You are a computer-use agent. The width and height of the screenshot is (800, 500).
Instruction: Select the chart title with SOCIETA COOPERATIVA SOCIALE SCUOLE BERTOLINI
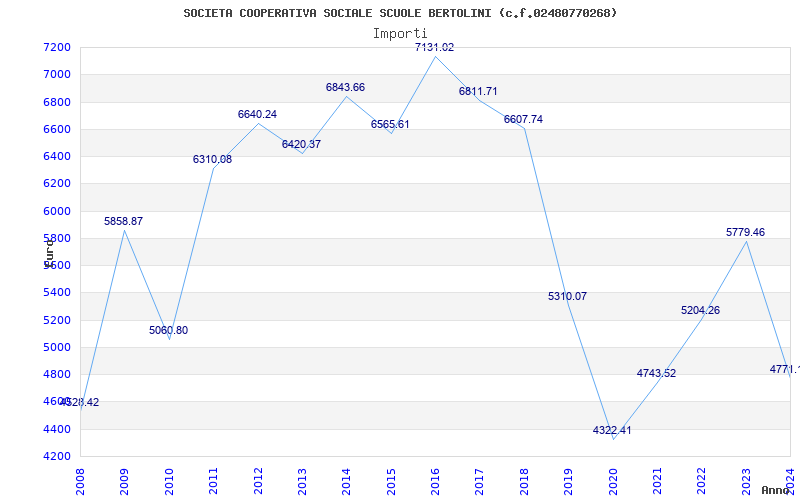point(400,13)
